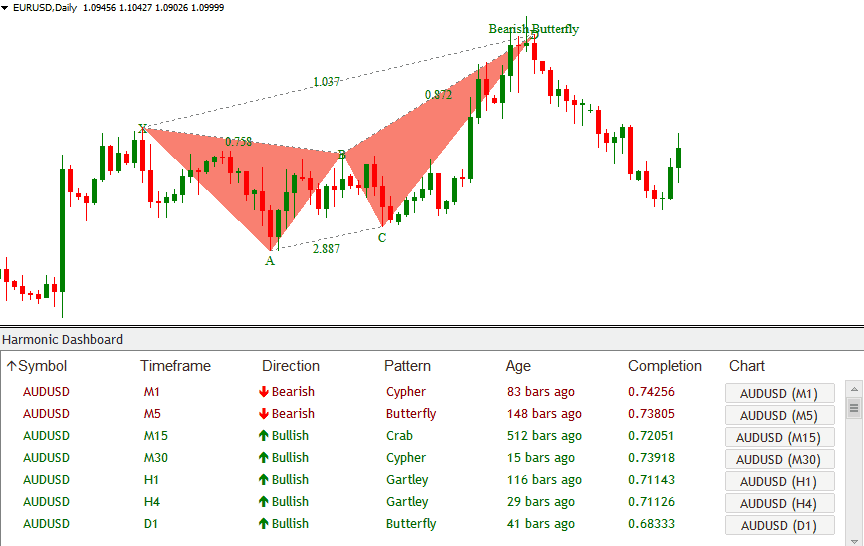Click the green bullish arrow in M30 row
Viewport: 864px width, 546px height.
tap(264, 458)
